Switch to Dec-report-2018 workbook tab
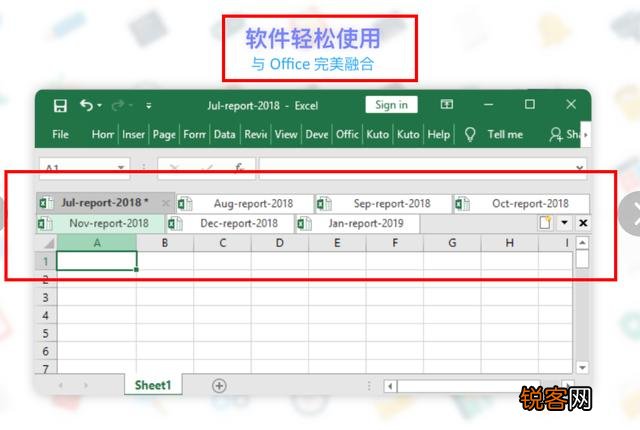640x430 pixels. click(x=231, y=224)
